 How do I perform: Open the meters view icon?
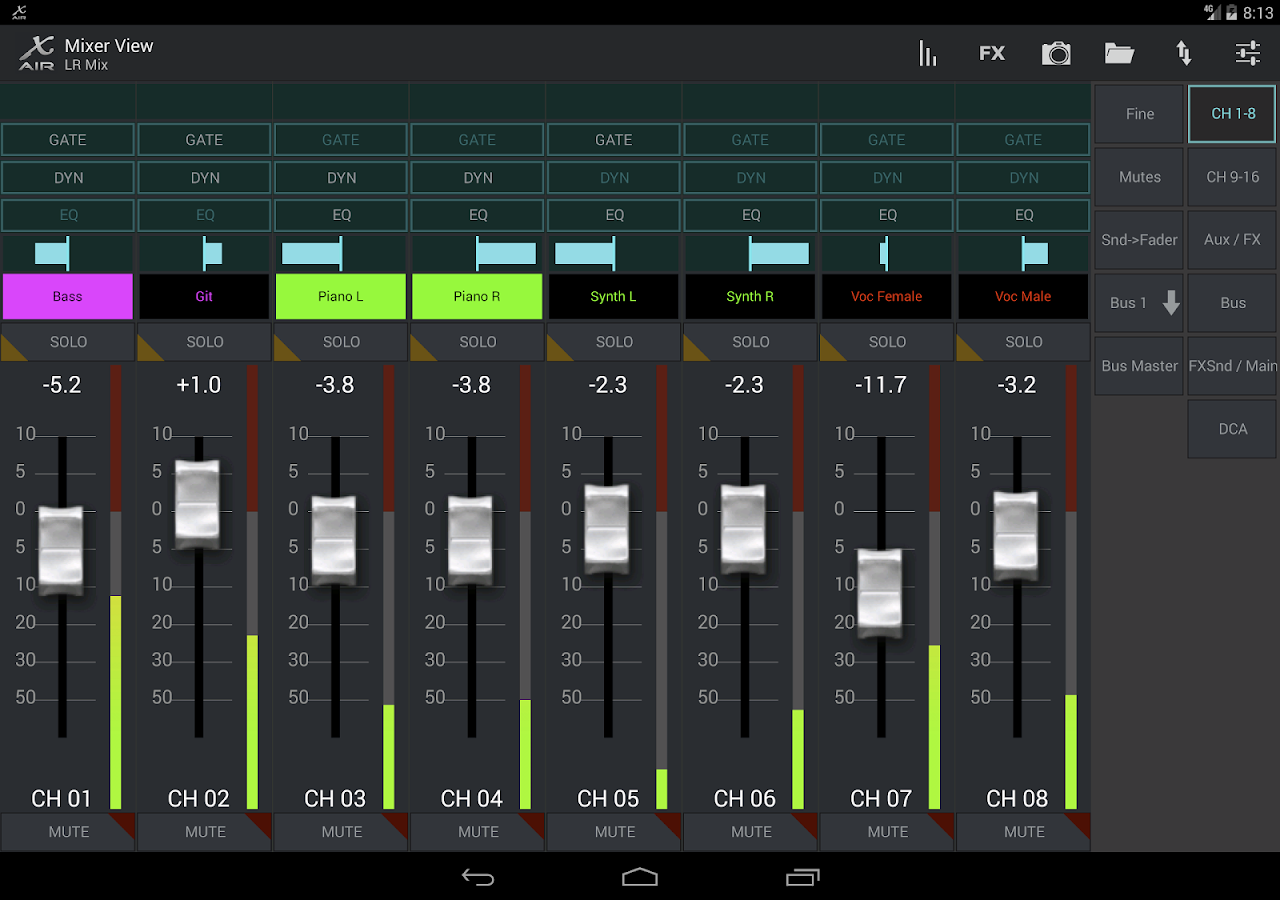(928, 53)
